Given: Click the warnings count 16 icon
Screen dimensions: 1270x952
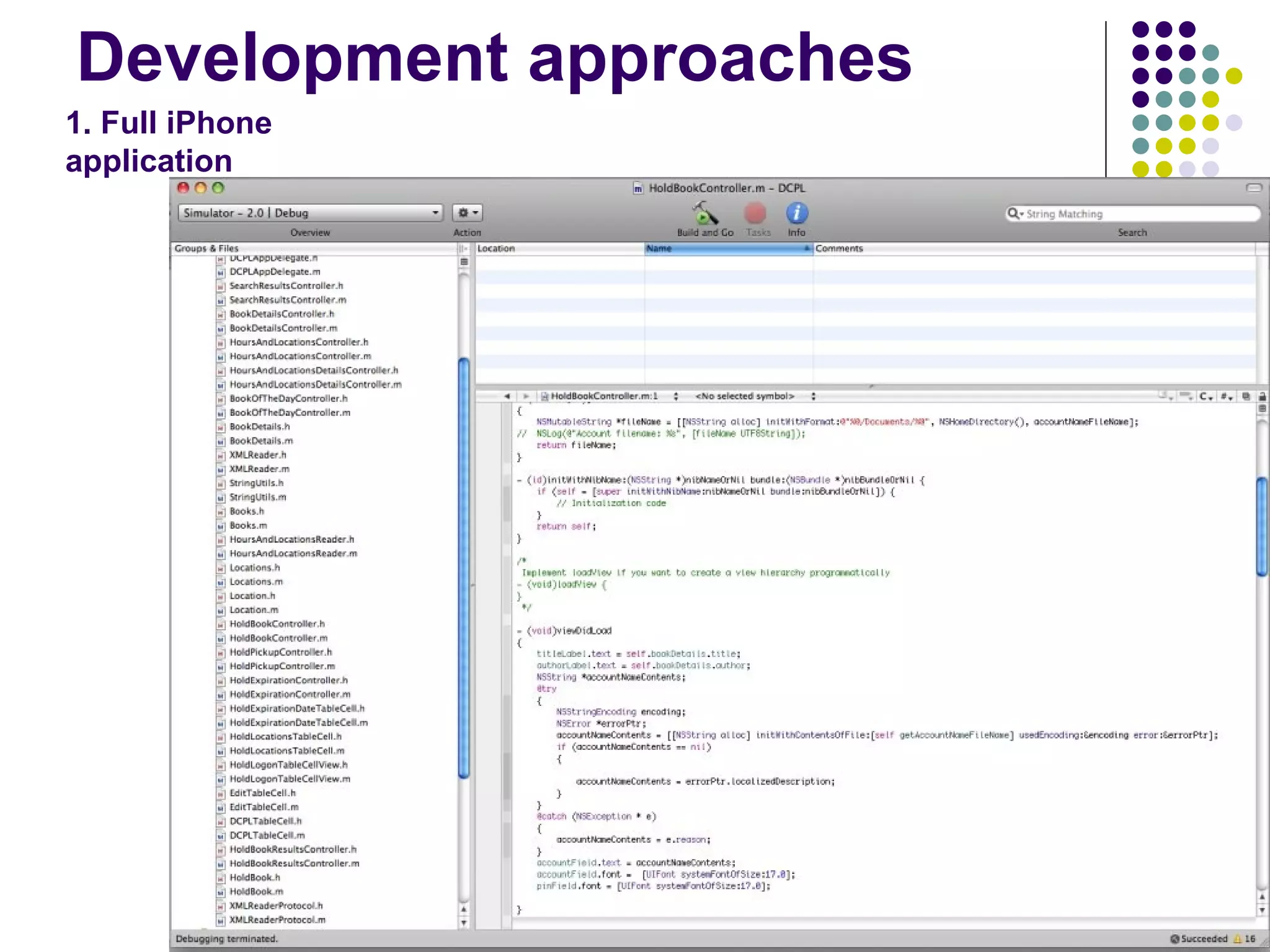Looking at the screenshot, I should [x=1245, y=939].
